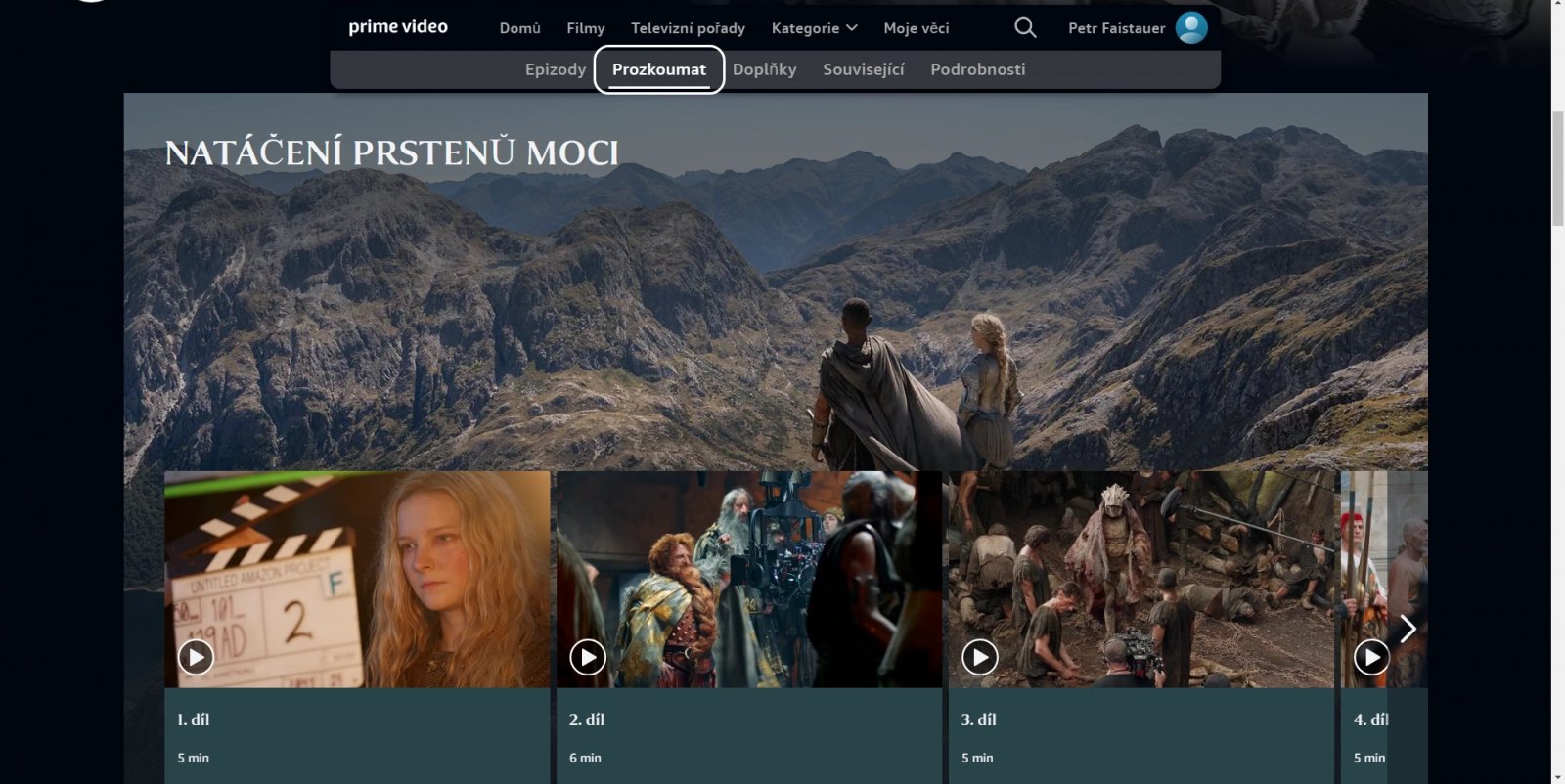Screen dimensions: 1565x784
Task: Open the Filmy section
Action: pyautogui.click(x=585, y=28)
